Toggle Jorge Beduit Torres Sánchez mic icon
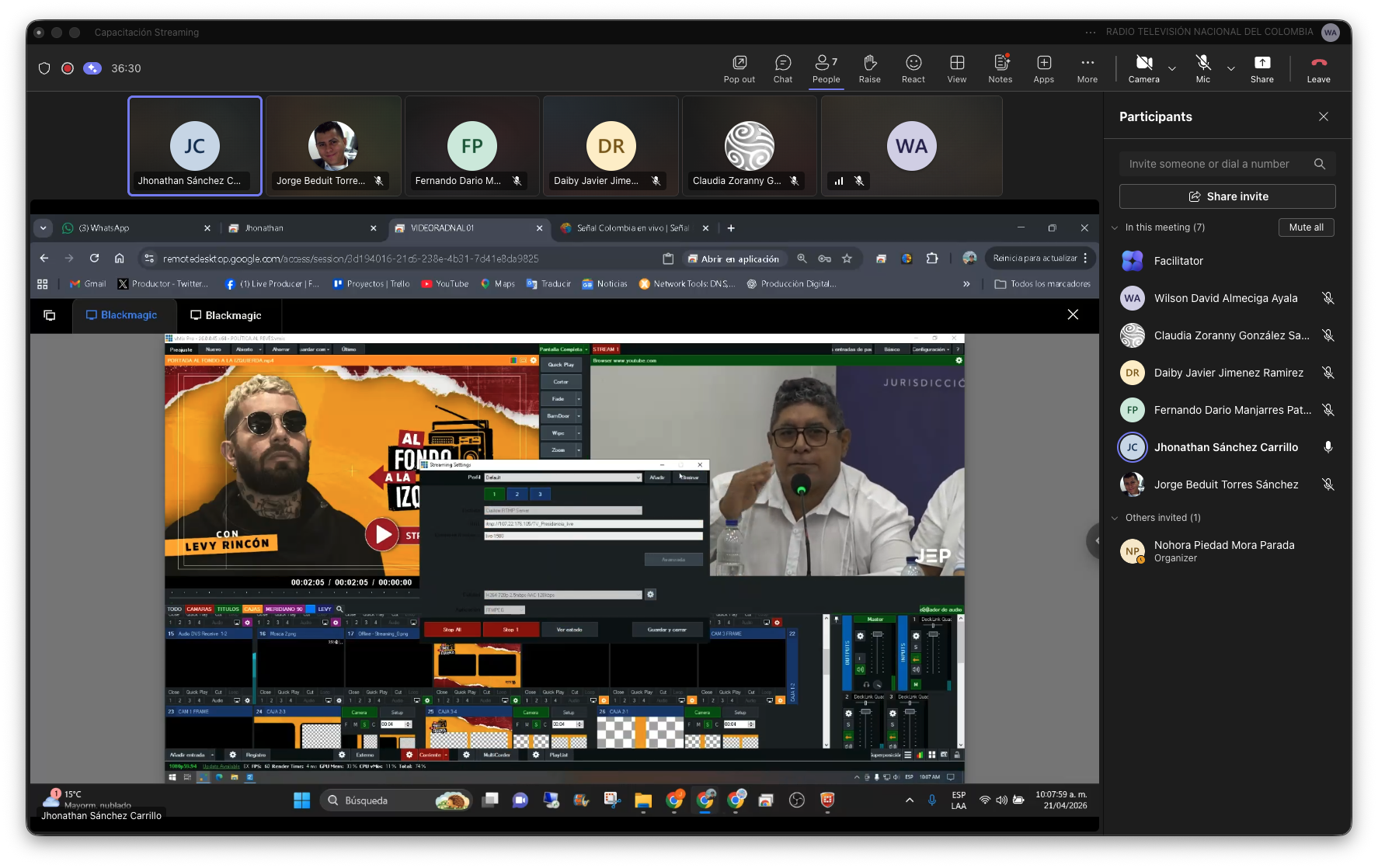The image size is (1378, 868). tap(1328, 484)
